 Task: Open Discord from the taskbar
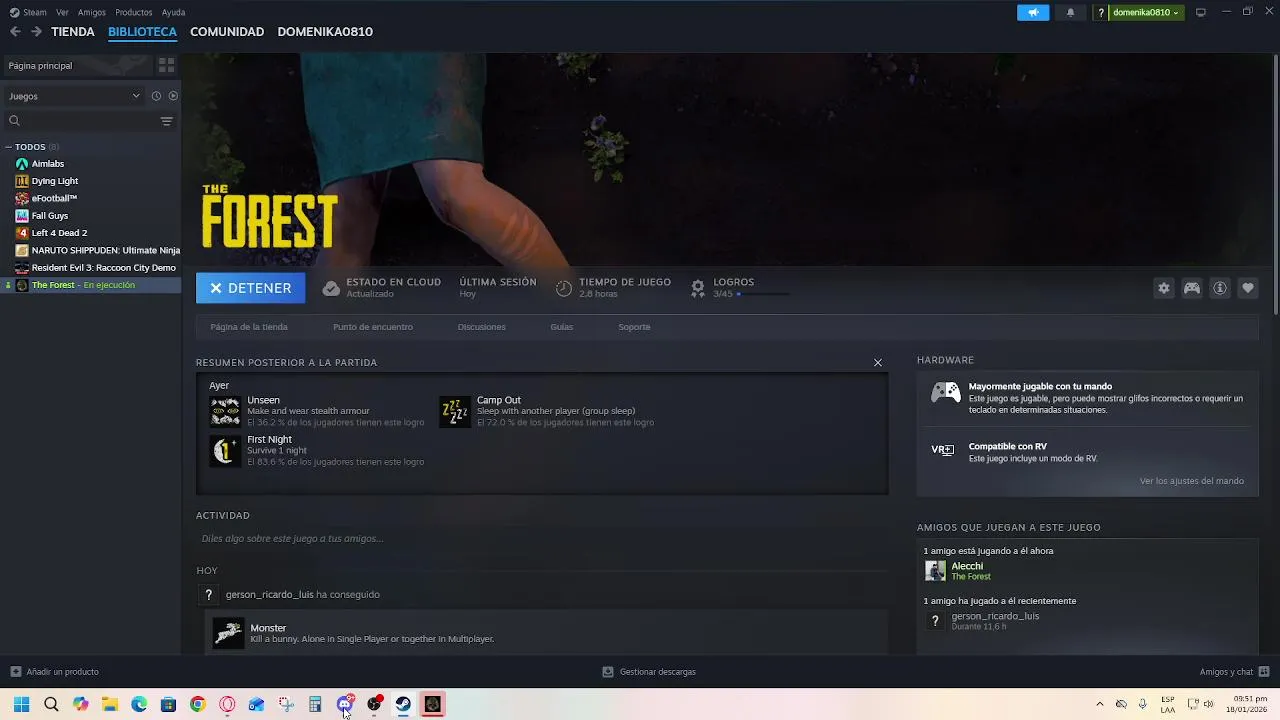[x=345, y=704]
